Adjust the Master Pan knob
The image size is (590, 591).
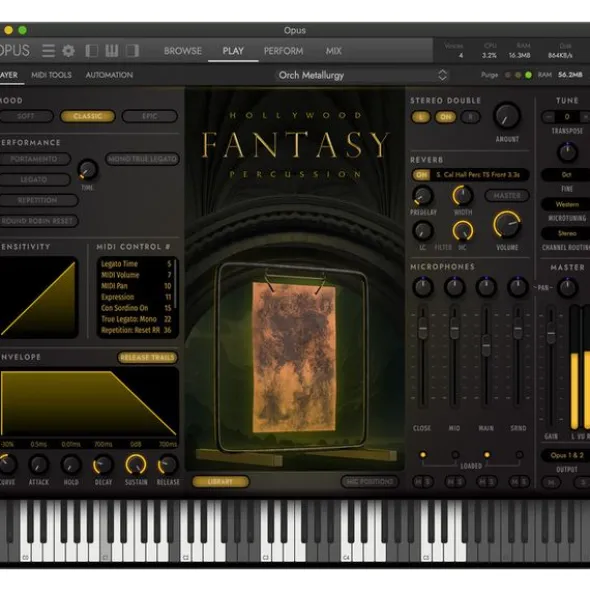(567, 287)
